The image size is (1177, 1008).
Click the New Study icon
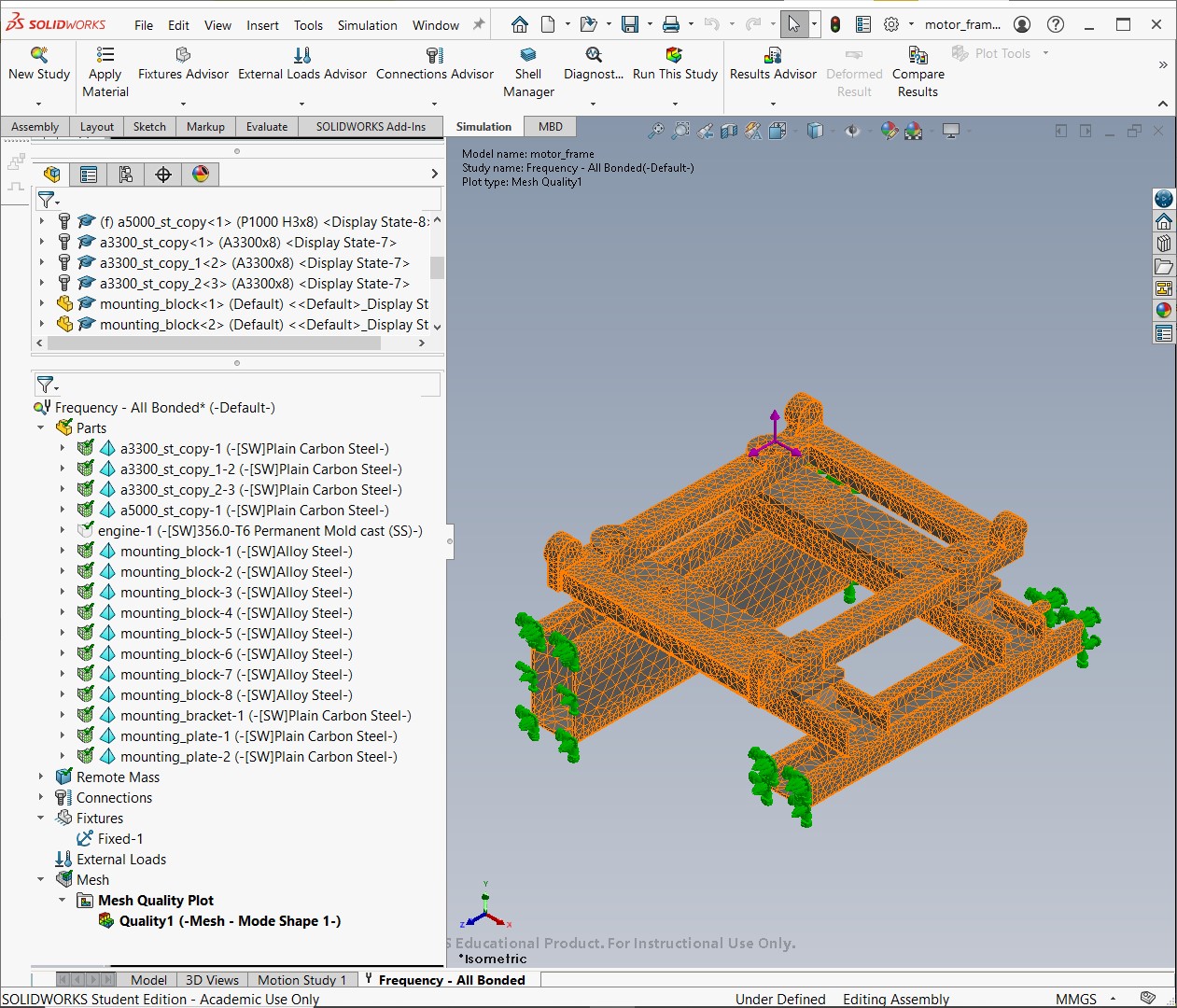(39, 55)
